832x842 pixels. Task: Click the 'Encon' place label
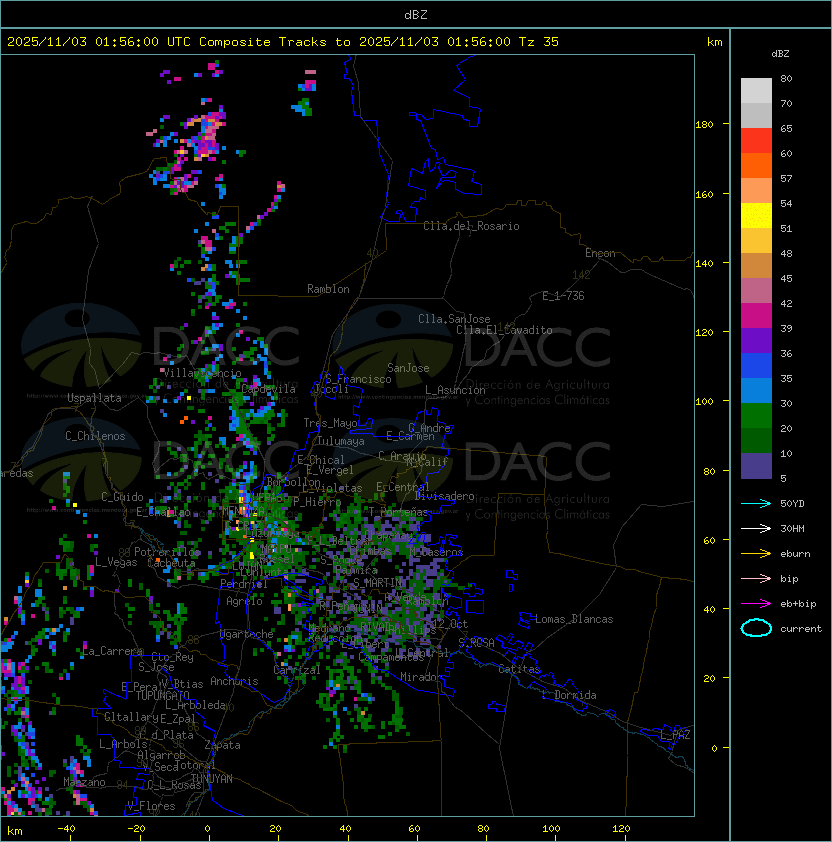(x=600, y=253)
